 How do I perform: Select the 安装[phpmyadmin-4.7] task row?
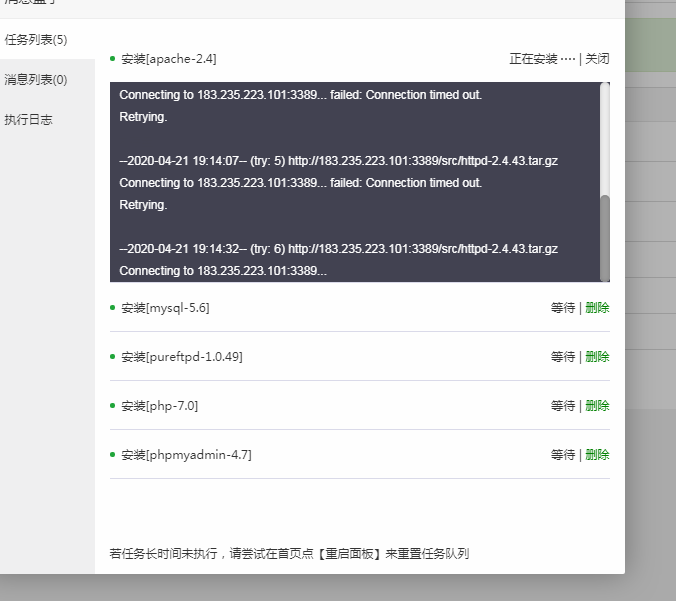[360, 455]
